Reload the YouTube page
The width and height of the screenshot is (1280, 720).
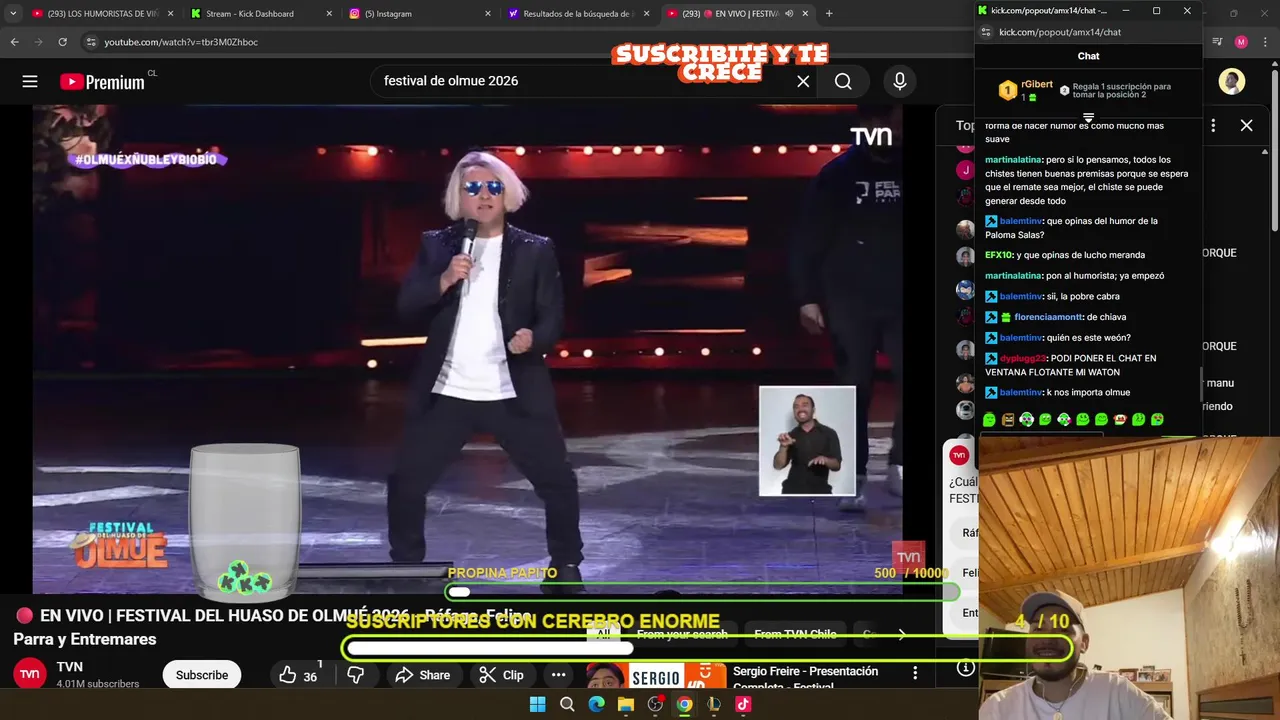coord(62,42)
